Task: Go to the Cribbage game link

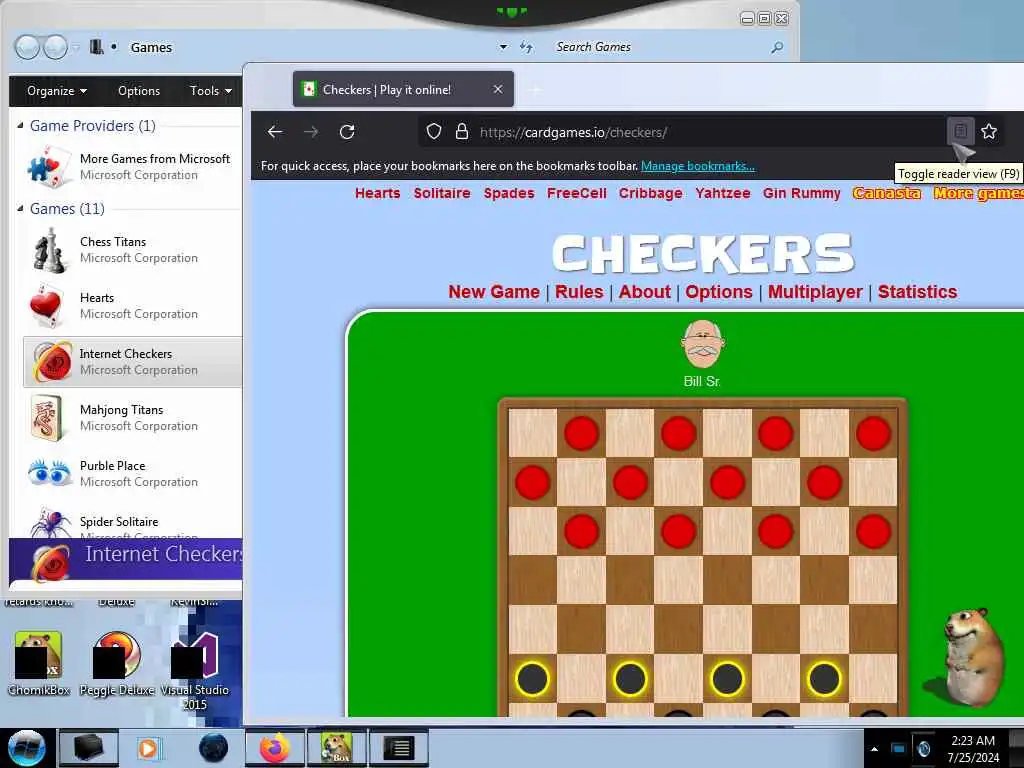Action: 650,193
